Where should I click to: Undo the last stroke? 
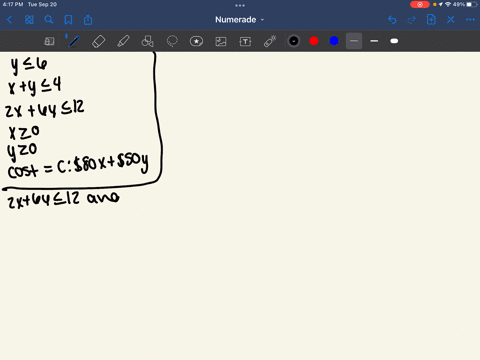392,20
